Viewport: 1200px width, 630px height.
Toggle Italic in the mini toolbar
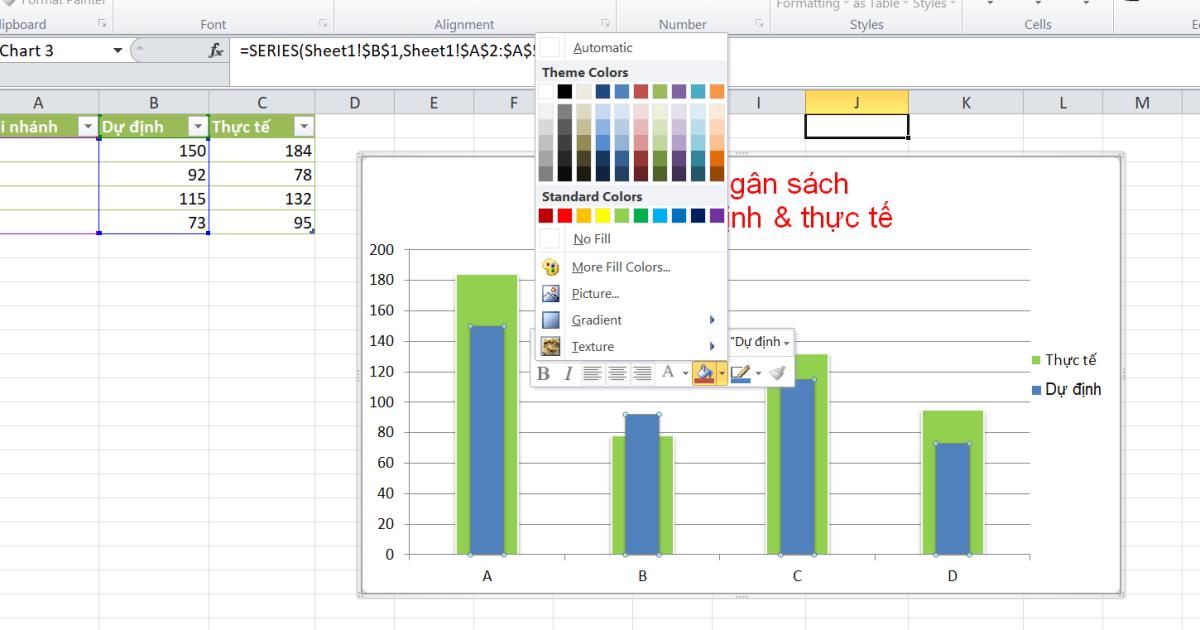(x=568, y=373)
